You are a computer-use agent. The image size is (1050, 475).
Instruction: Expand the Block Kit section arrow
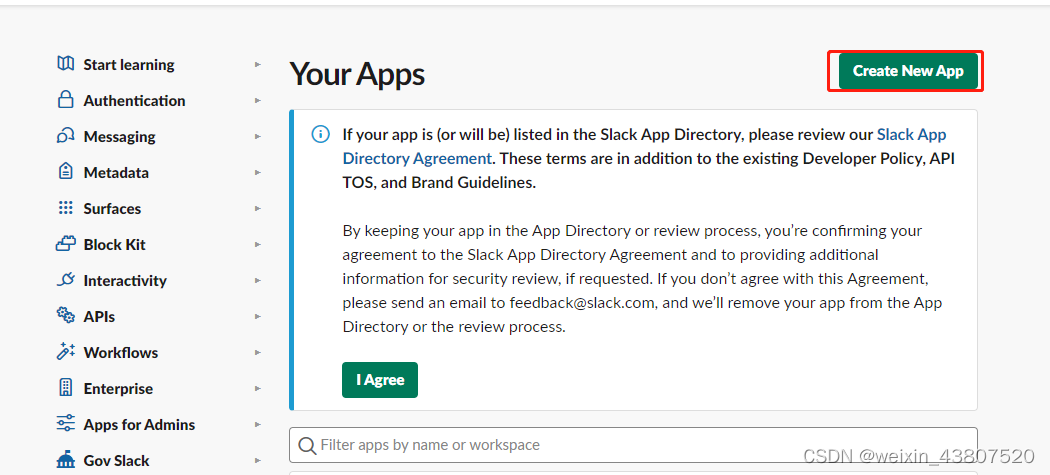258,245
